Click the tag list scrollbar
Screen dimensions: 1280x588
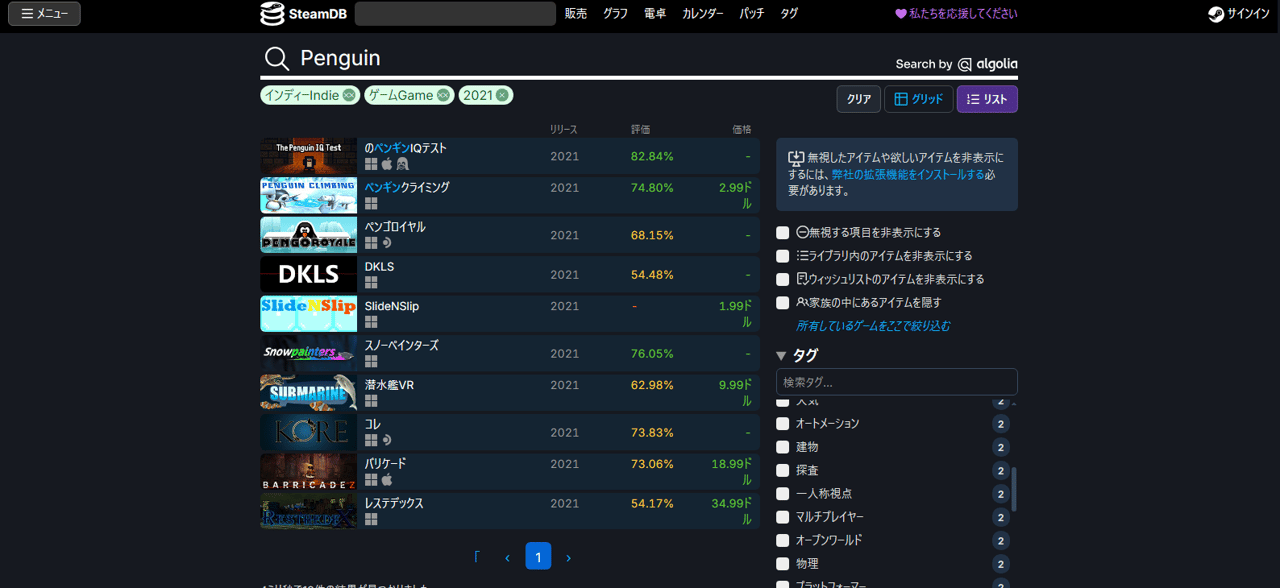pyautogui.click(x=1014, y=489)
